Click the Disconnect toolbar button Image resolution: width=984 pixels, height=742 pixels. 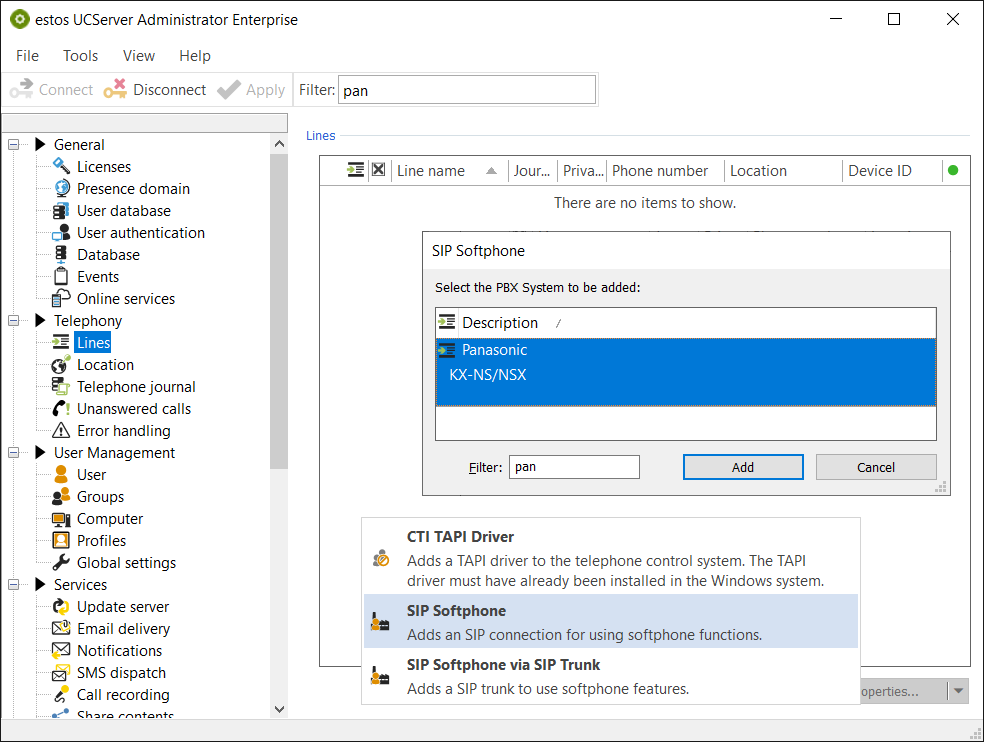pos(155,90)
